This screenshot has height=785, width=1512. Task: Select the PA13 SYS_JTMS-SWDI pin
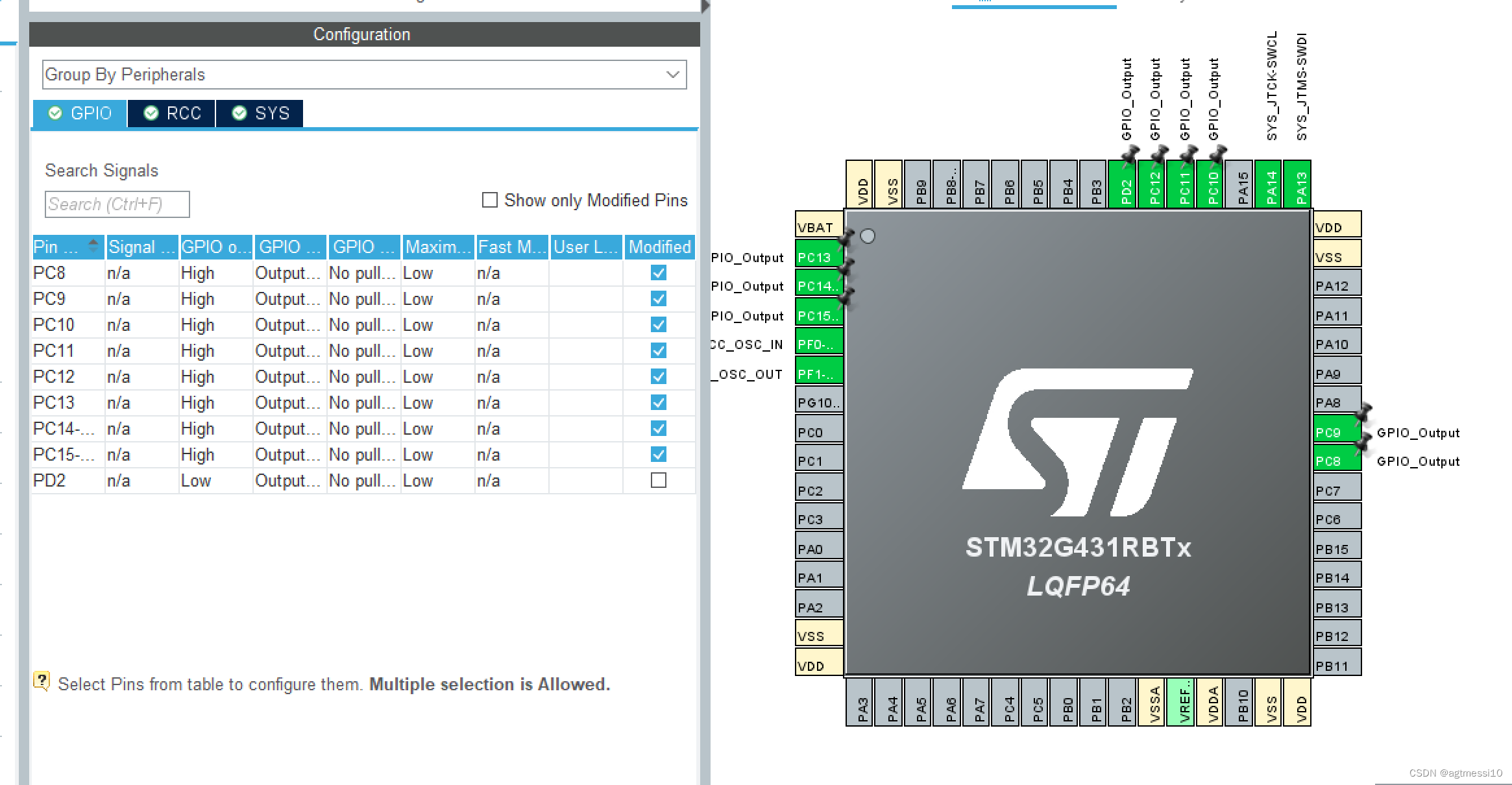(1299, 185)
